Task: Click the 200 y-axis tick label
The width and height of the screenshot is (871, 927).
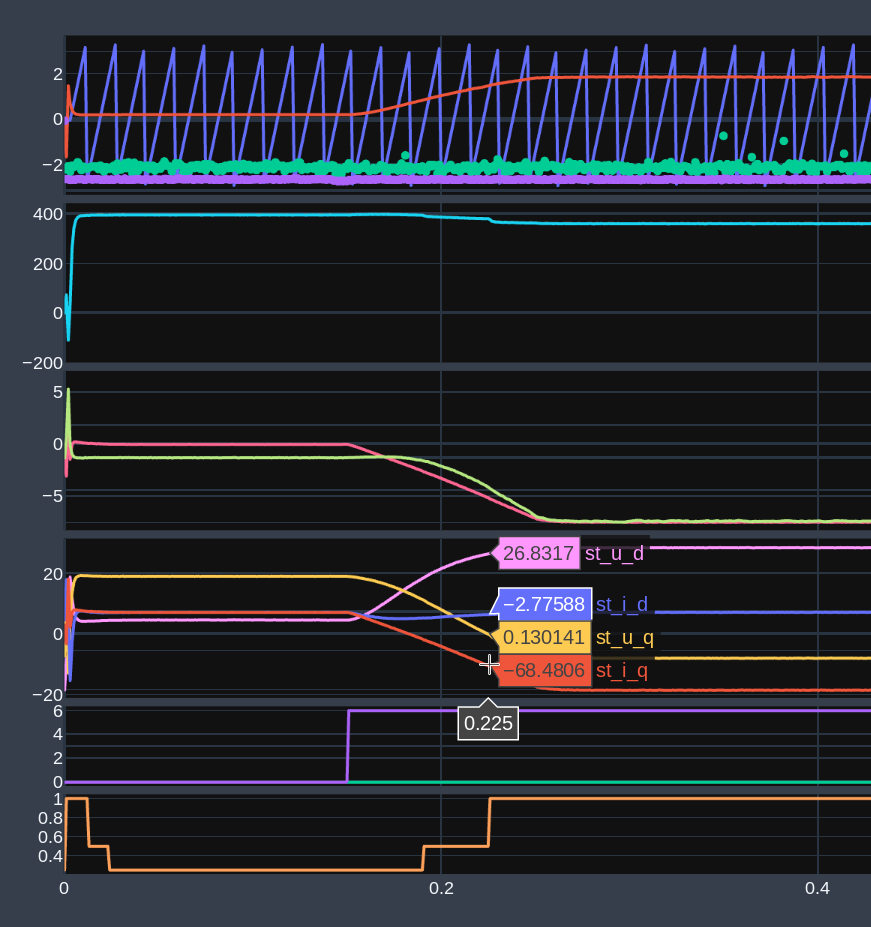Action: [x=48, y=264]
